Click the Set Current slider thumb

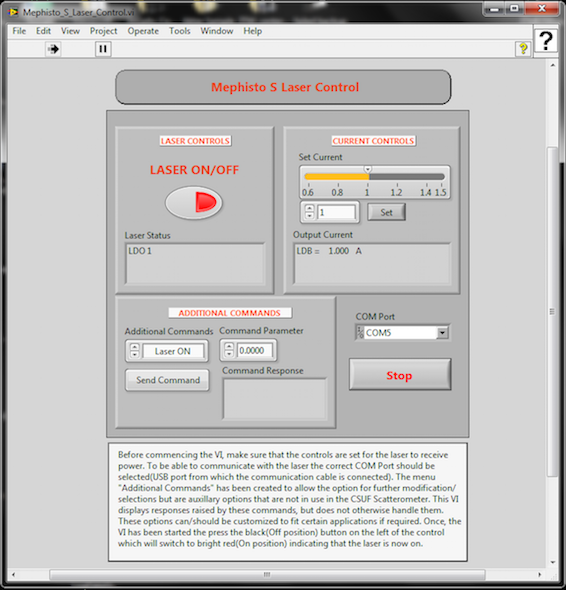368,169
